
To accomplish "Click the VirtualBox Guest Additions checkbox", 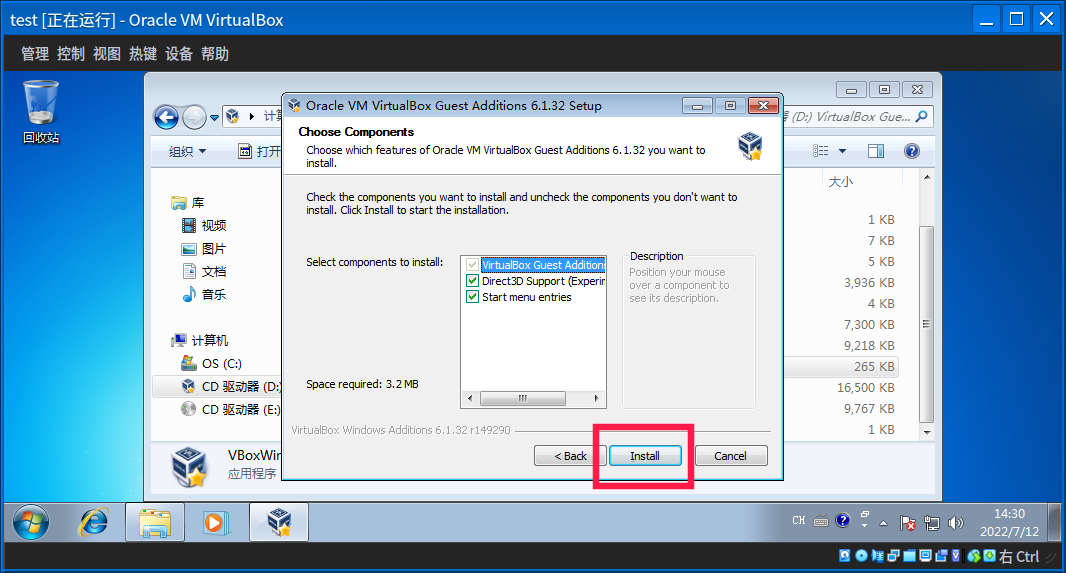I will pyautogui.click(x=473, y=265).
